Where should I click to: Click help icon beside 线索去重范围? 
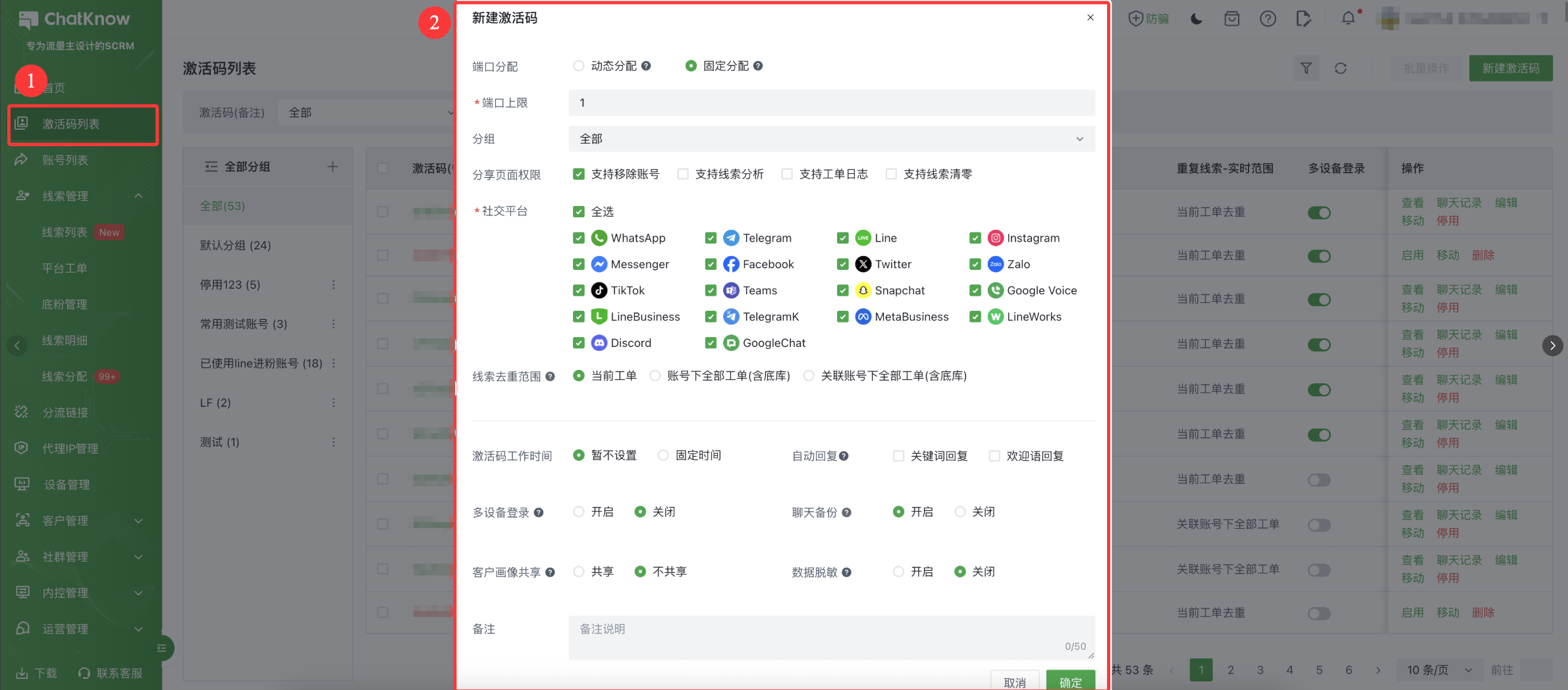(x=550, y=377)
